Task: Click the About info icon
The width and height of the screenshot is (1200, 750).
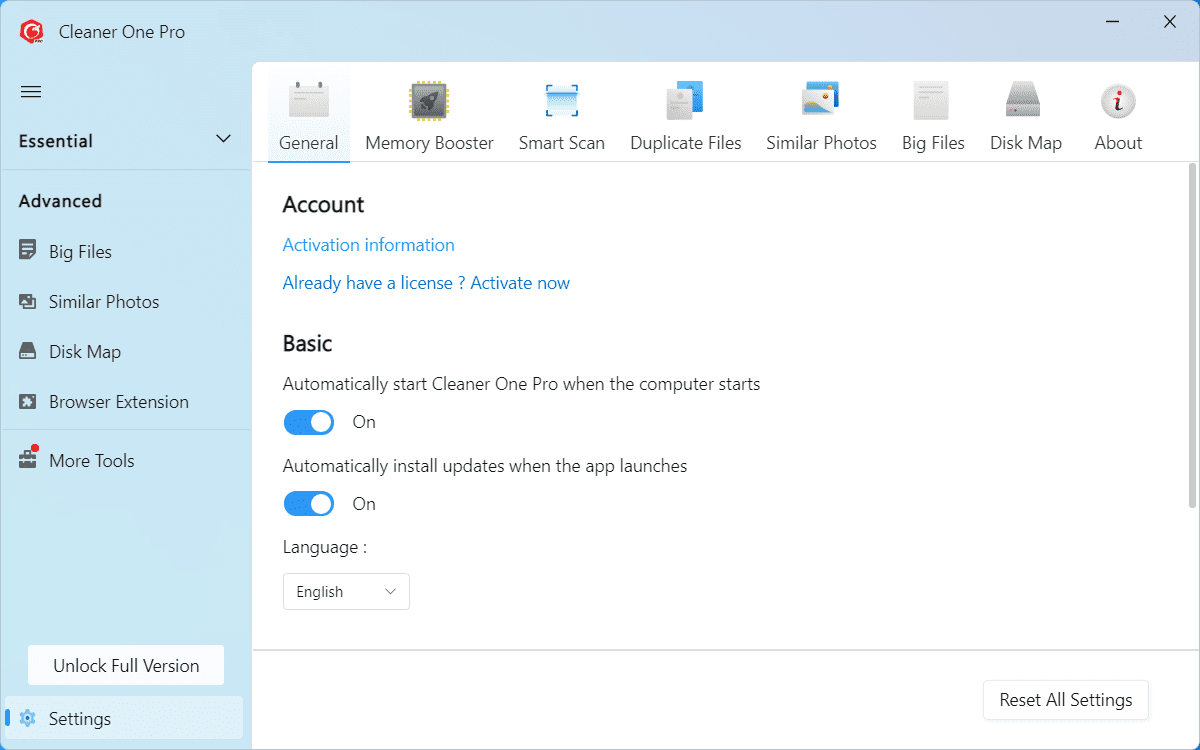Action: (1118, 101)
